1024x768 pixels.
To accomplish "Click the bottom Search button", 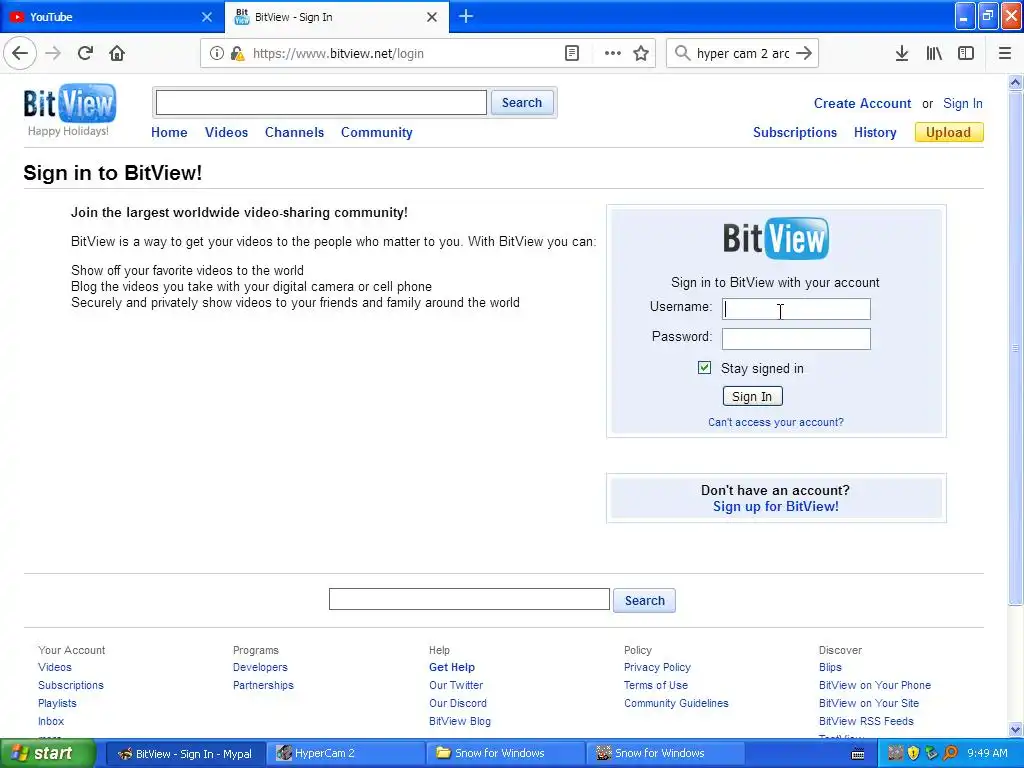I will [644, 600].
